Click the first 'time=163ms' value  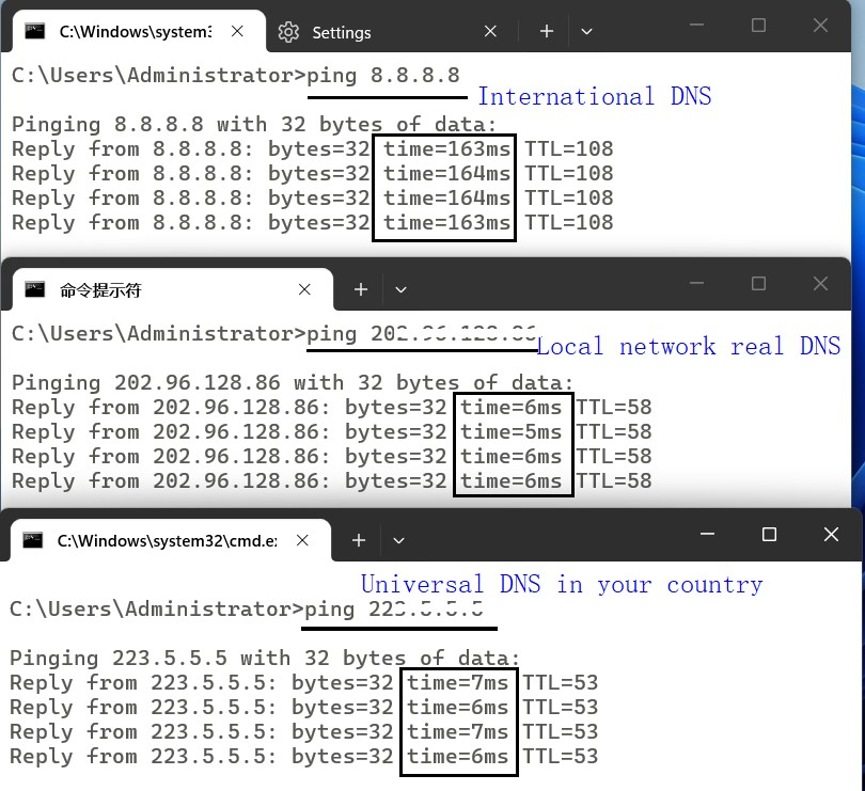pyautogui.click(x=447, y=149)
